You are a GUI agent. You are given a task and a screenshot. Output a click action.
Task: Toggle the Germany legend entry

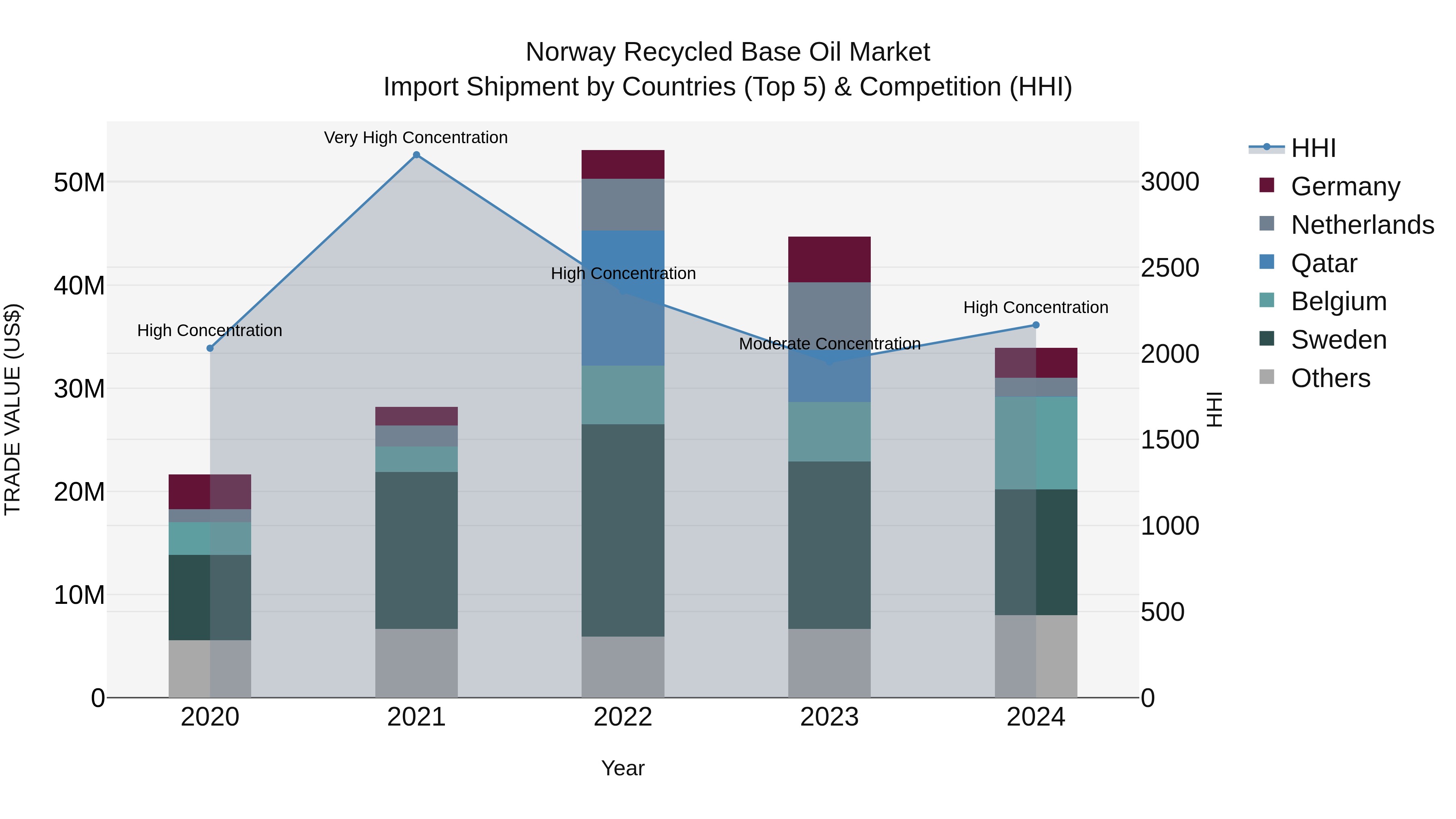[x=1329, y=186]
